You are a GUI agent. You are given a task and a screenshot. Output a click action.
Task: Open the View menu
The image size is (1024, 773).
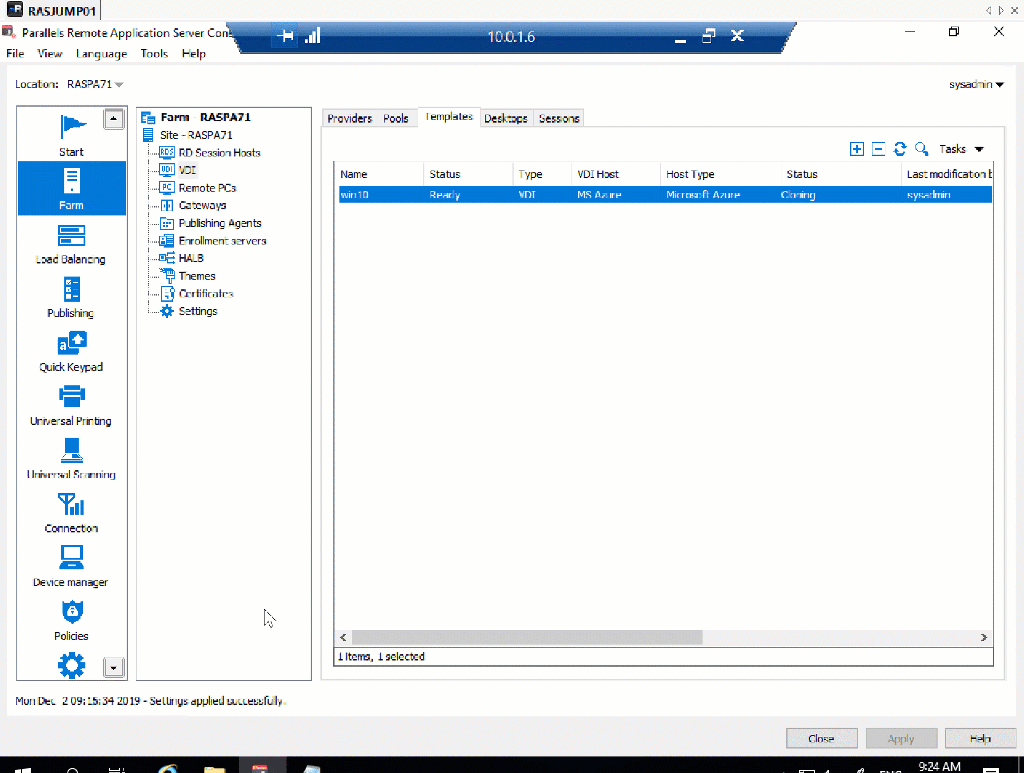pos(50,54)
